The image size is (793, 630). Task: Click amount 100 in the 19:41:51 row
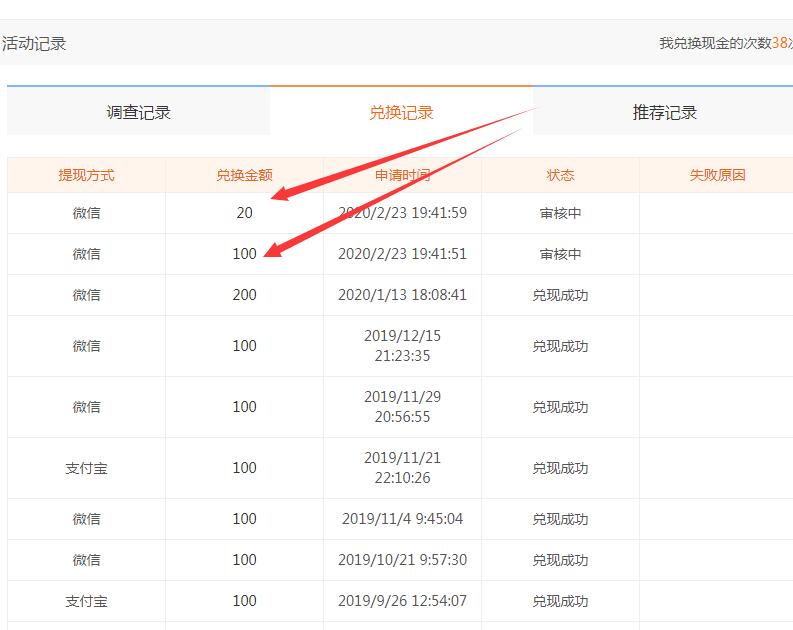pyautogui.click(x=244, y=254)
